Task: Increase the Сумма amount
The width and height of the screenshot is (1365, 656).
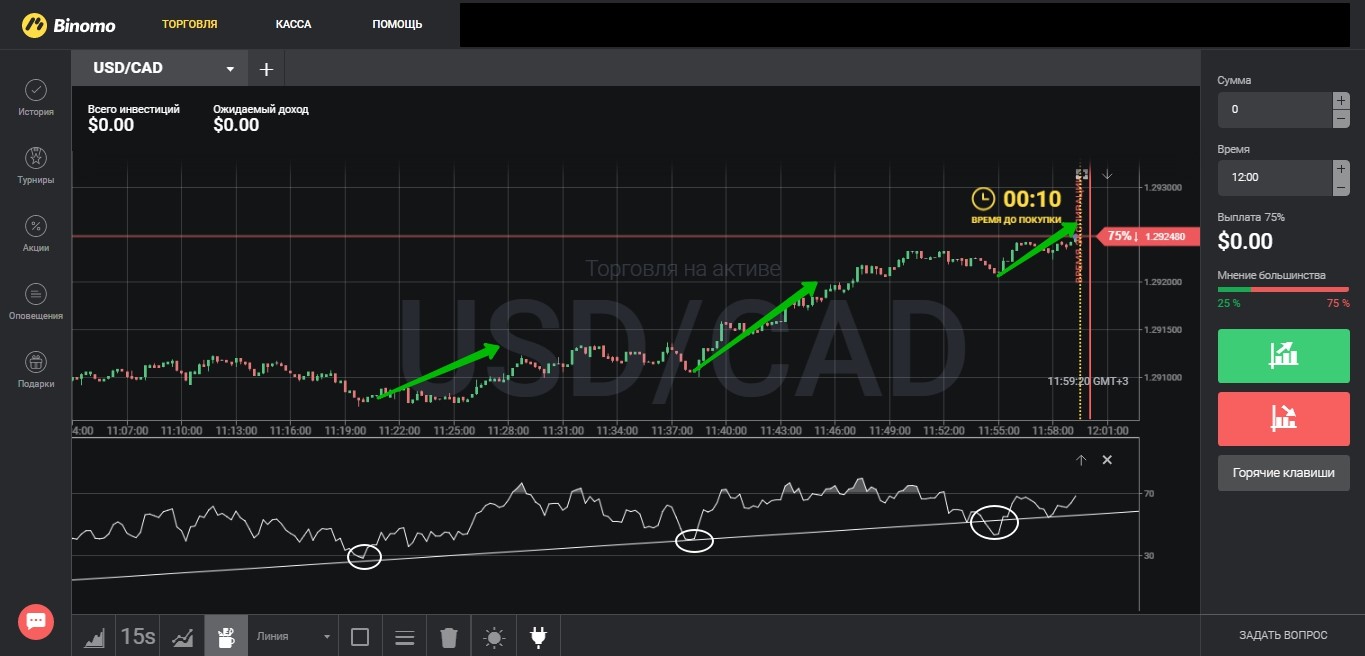Action: coord(1340,100)
